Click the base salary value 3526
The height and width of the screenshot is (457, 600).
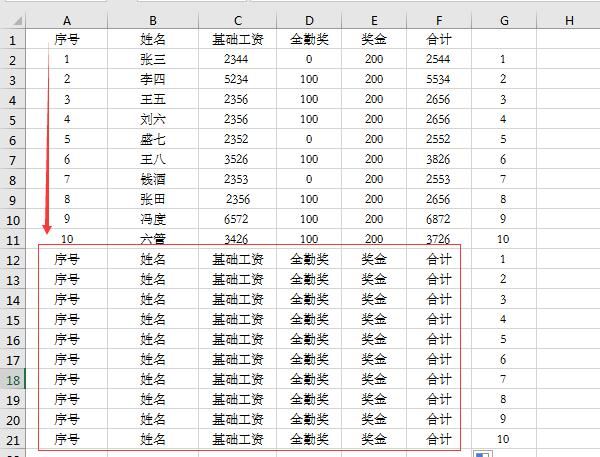(238, 159)
